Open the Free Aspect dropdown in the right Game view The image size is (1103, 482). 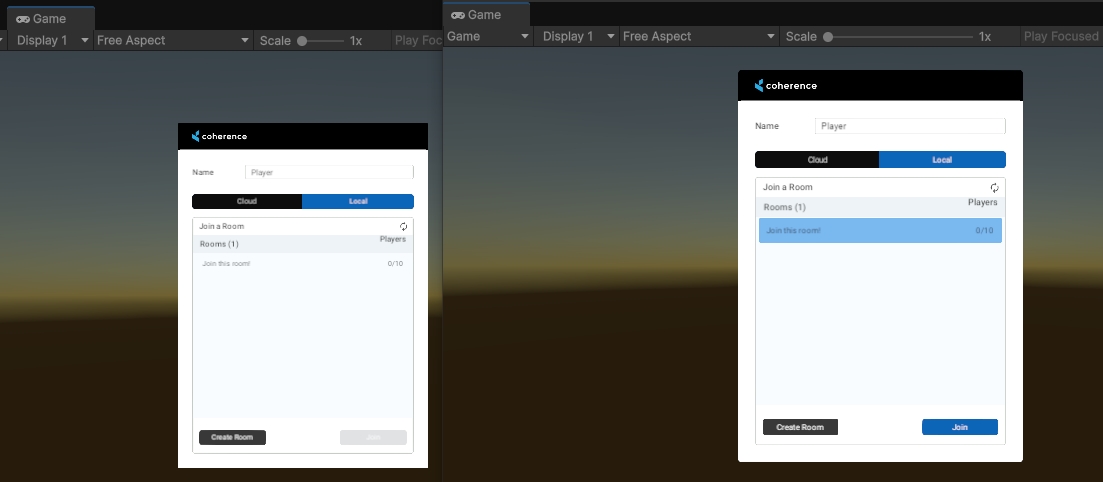click(698, 37)
